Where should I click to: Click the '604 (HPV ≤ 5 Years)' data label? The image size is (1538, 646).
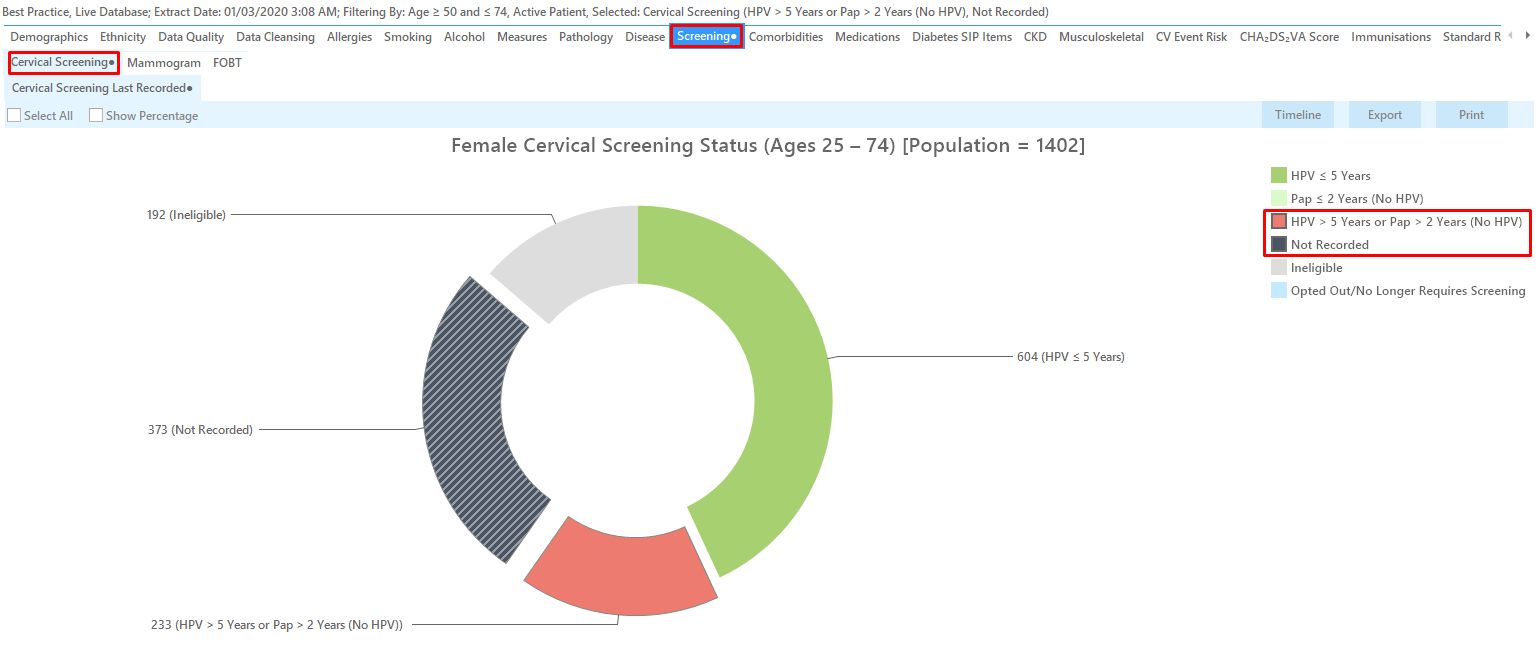[x=1071, y=357]
